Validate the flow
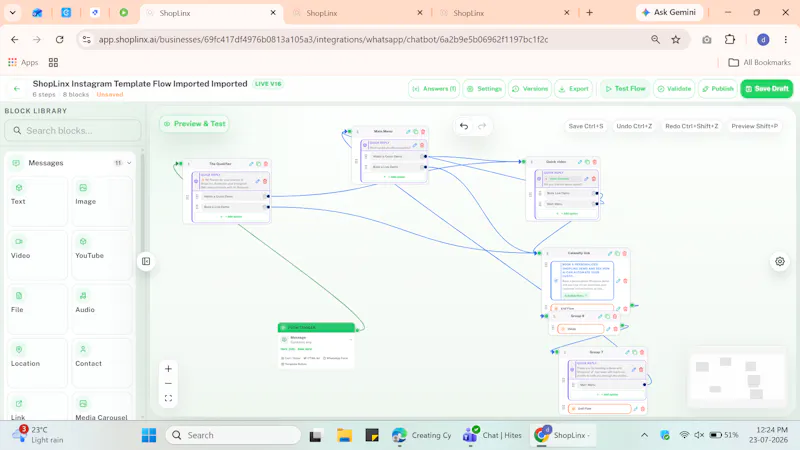The height and width of the screenshot is (450, 800). pos(674,89)
